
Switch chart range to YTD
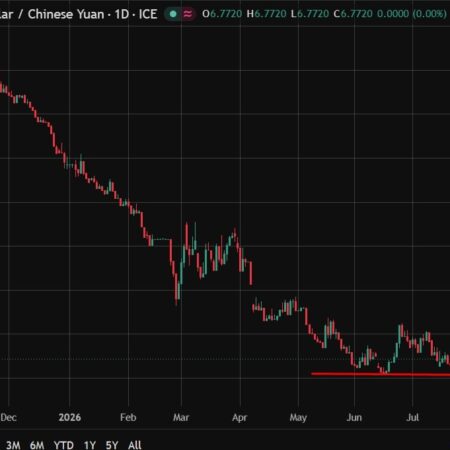[x=64, y=445]
